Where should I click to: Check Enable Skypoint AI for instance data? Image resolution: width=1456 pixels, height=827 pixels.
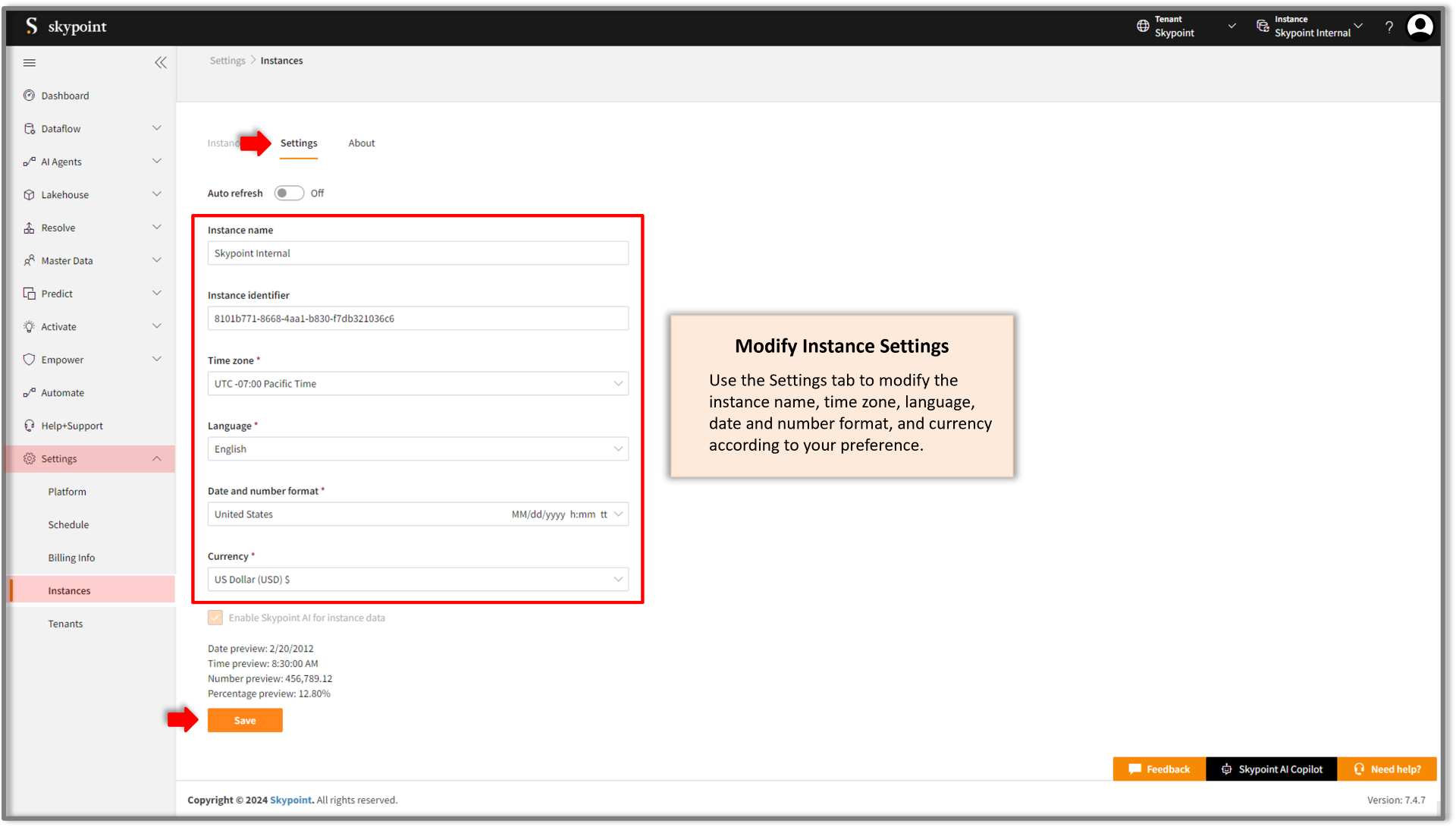[x=215, y=618]
